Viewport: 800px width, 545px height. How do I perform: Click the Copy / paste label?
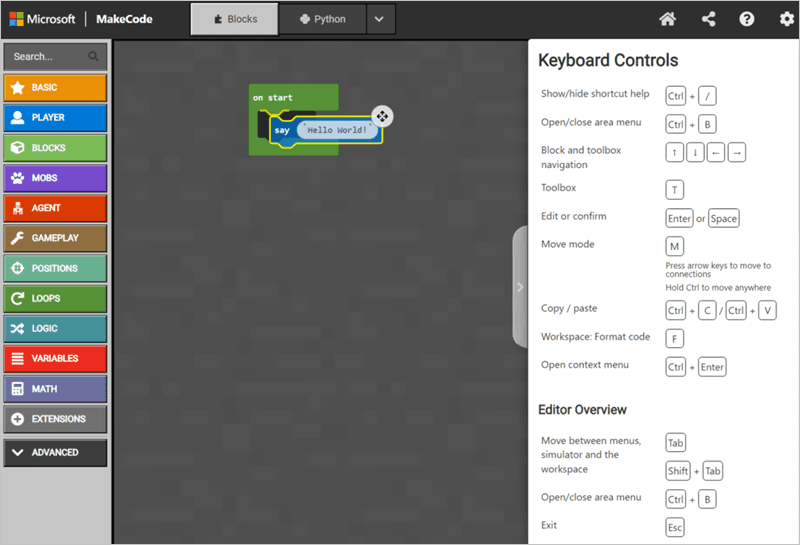569,308
